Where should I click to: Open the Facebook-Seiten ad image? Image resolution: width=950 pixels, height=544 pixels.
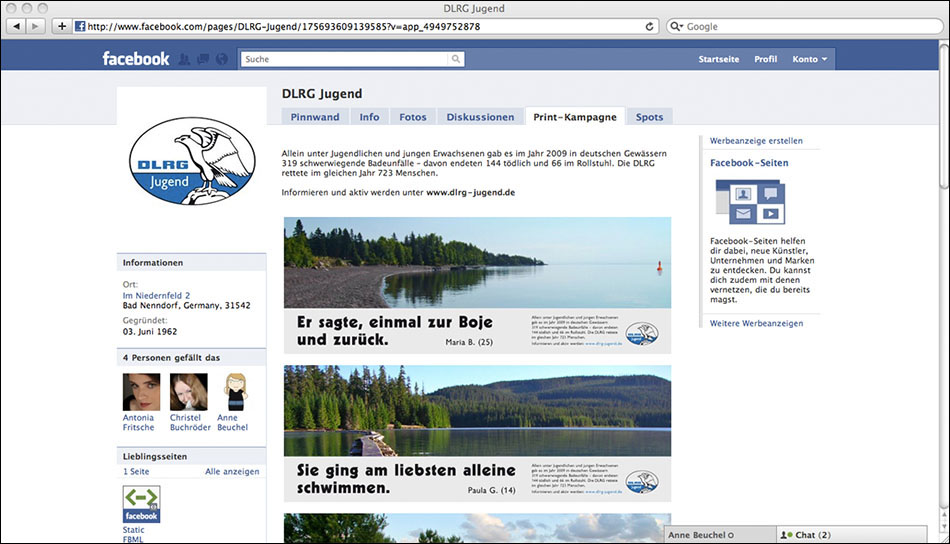750,202
